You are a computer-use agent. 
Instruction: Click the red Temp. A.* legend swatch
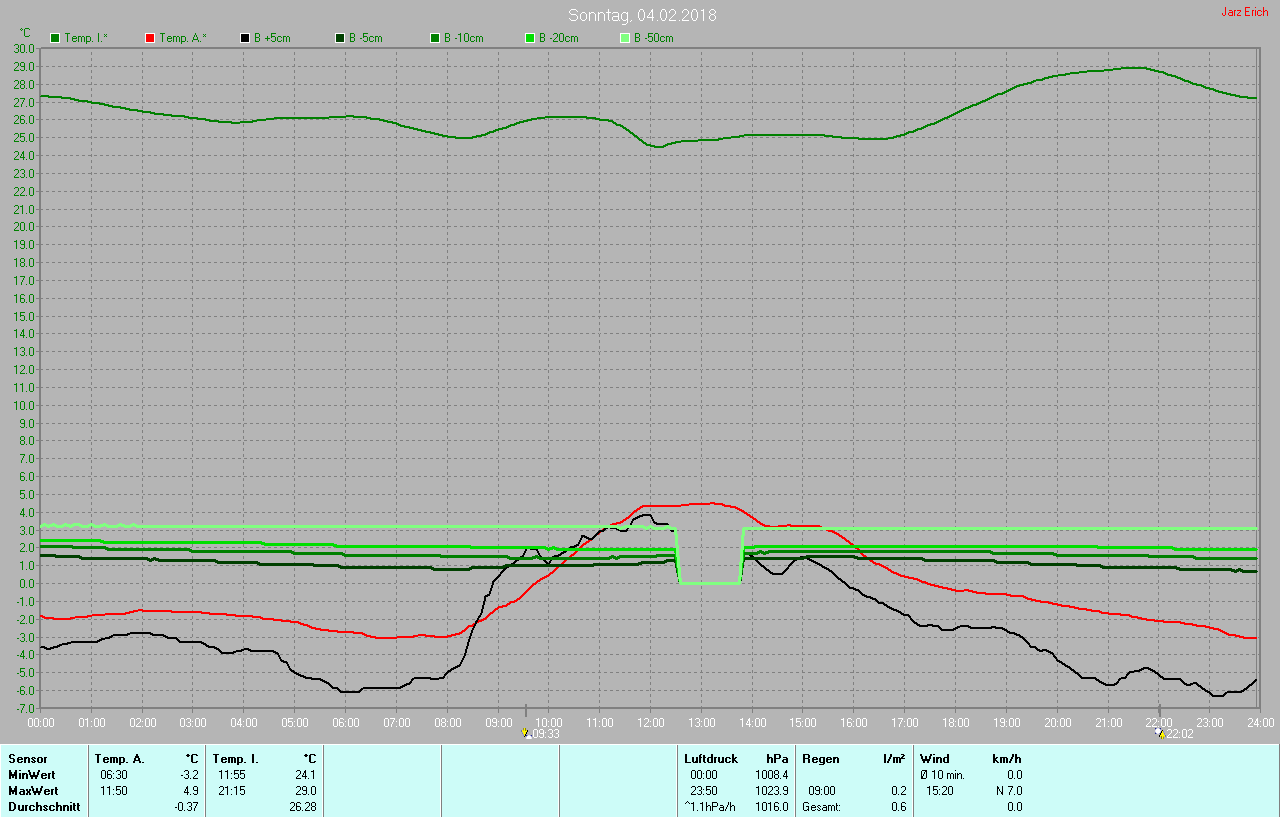[x=150, y=38]
